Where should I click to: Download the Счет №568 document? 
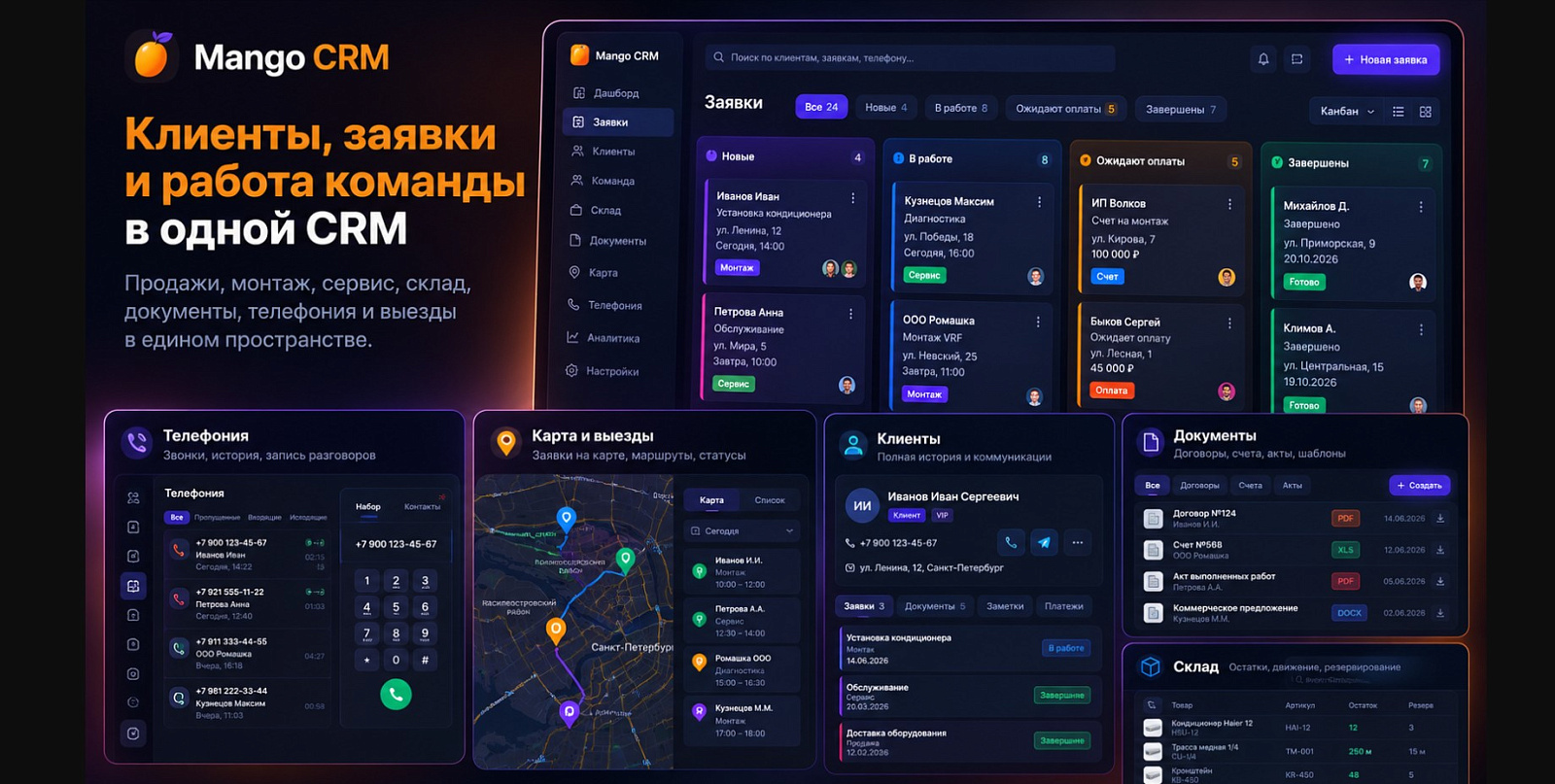click(x=1440, y=550)
